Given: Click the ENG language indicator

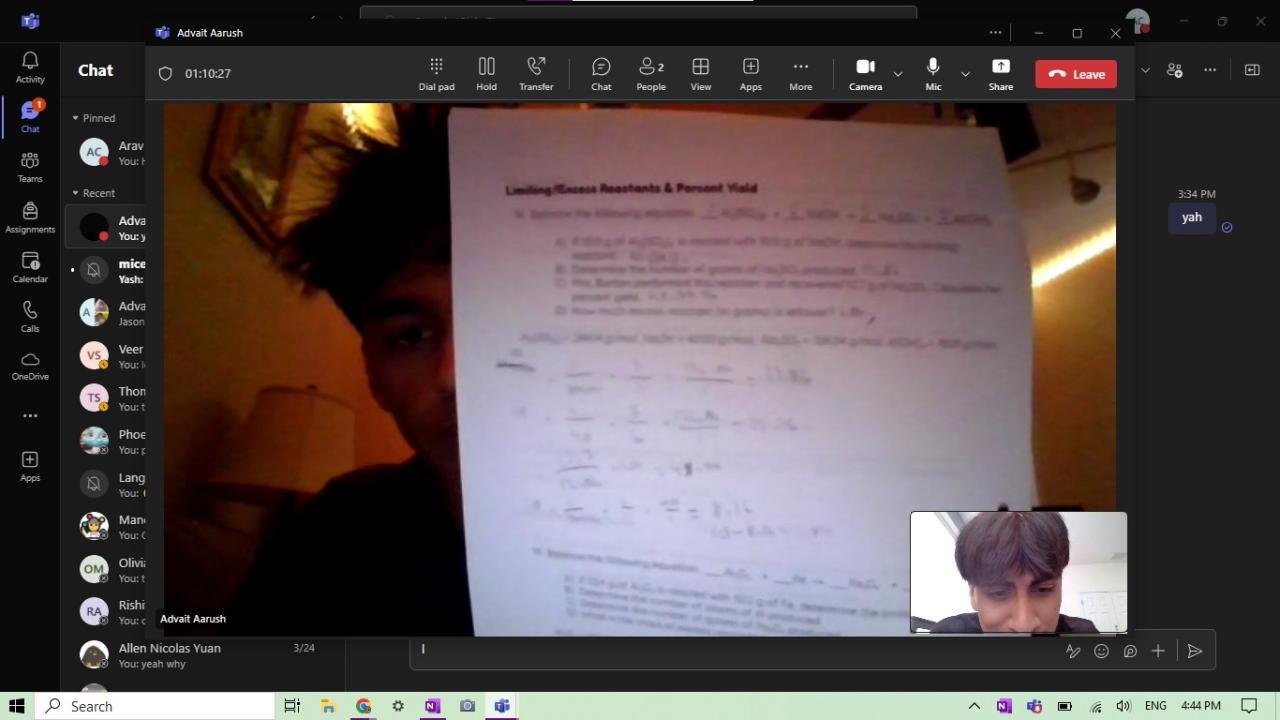Looking at the screenshot, I should (1155, 706).
